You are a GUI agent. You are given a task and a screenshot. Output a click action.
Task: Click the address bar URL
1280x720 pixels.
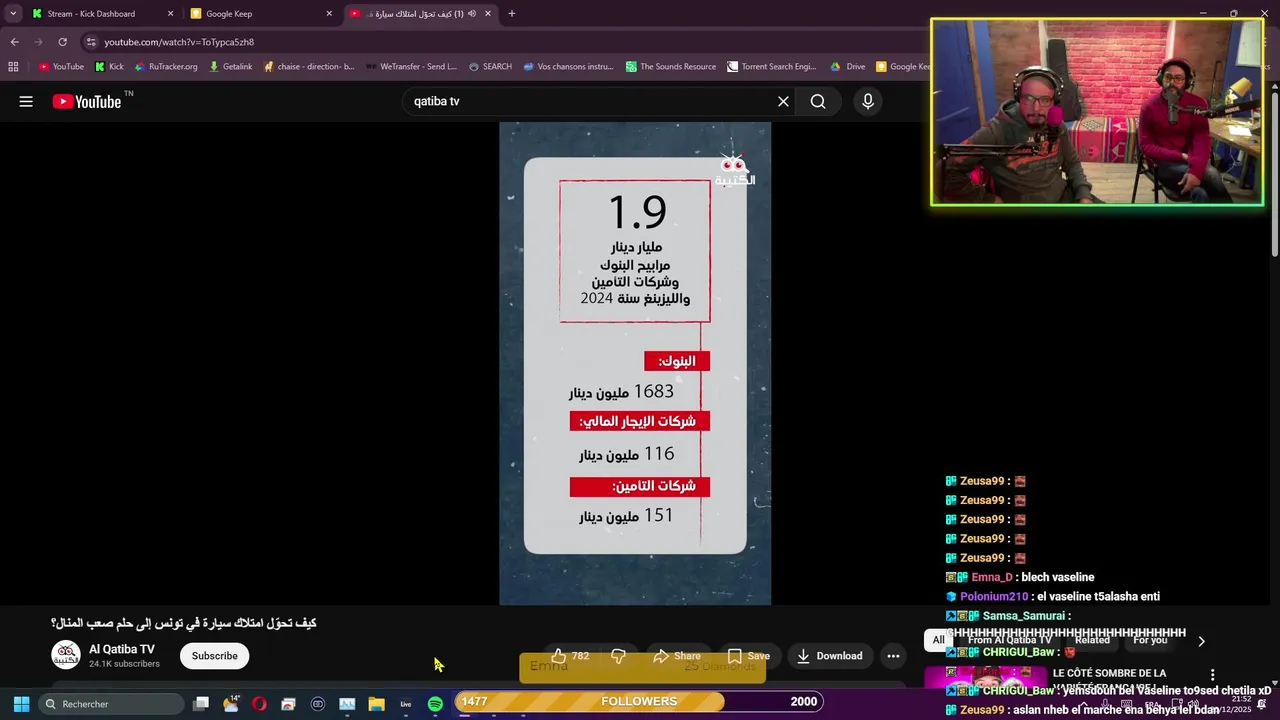pyautogui.click(x=179, y=42)
